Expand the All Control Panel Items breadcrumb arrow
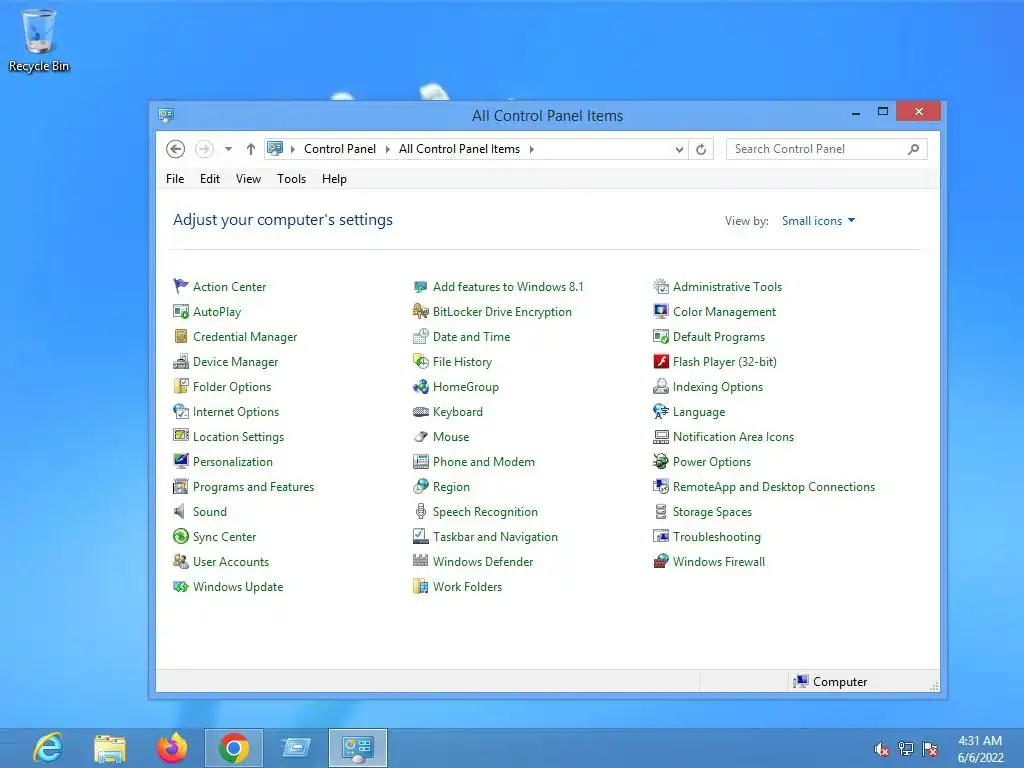Screen dimensions: 1024x768 tap(532, 149)
